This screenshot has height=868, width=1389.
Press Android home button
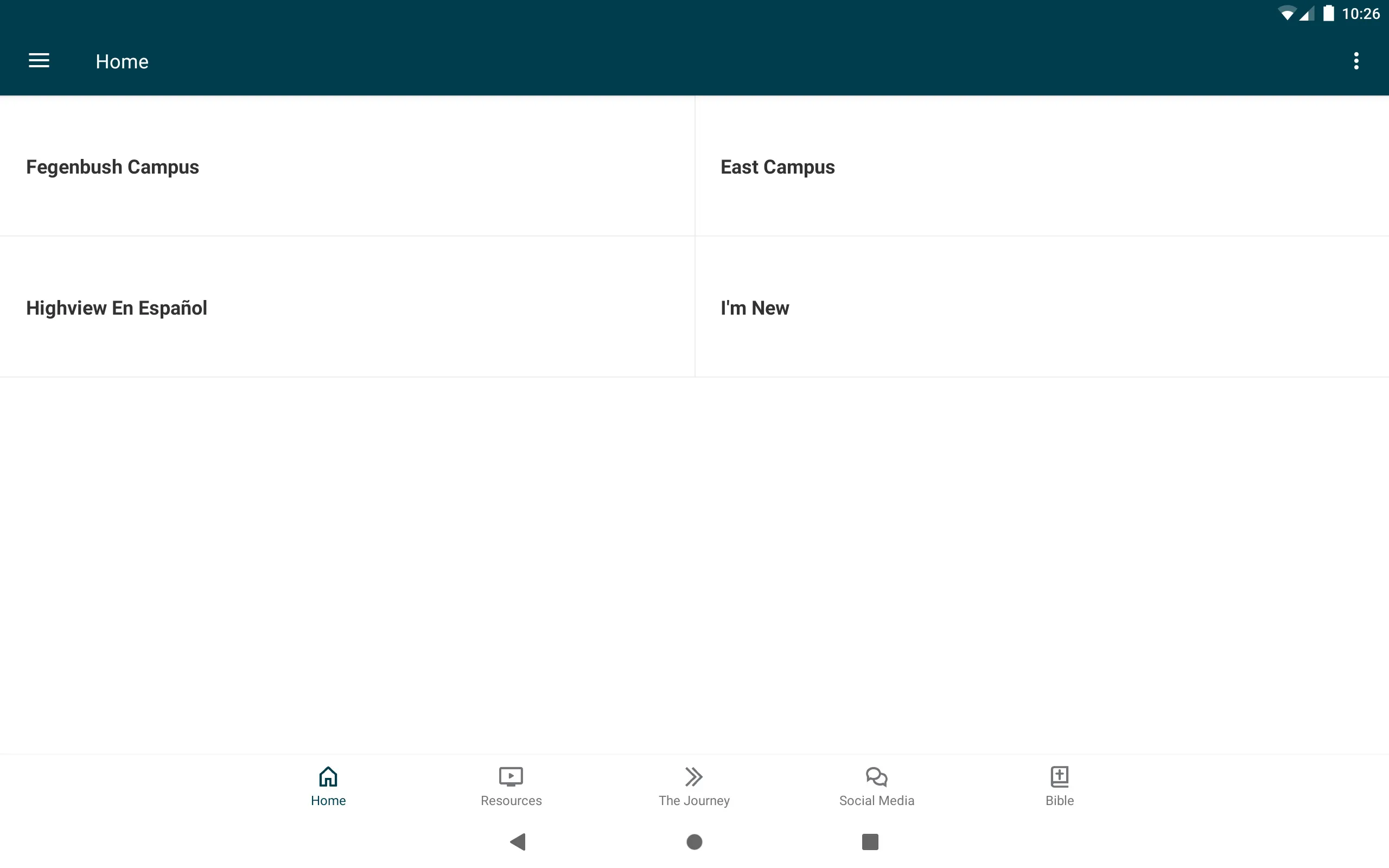pyautogui.click(x=694, y=841)
